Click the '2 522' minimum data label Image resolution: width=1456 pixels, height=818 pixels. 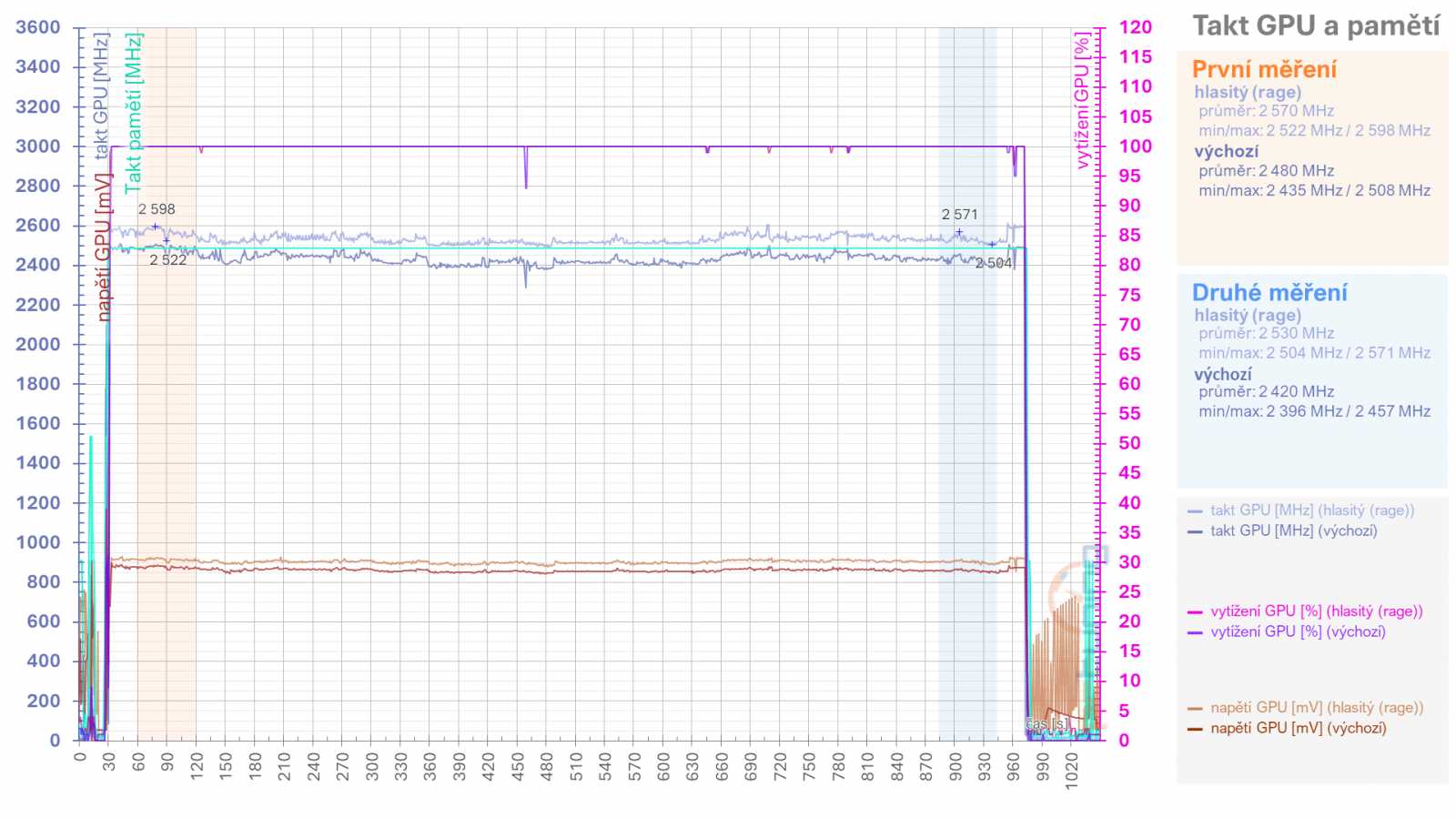pos(167,260)
